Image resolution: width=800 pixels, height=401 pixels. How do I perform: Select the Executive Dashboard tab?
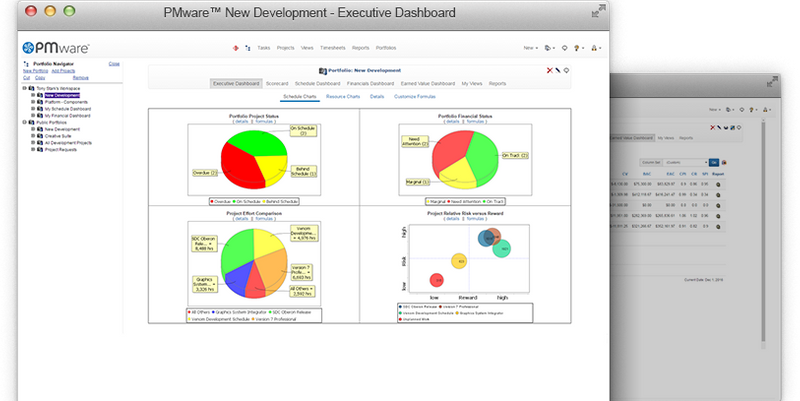pyautogui.click(x=236, y=84)
